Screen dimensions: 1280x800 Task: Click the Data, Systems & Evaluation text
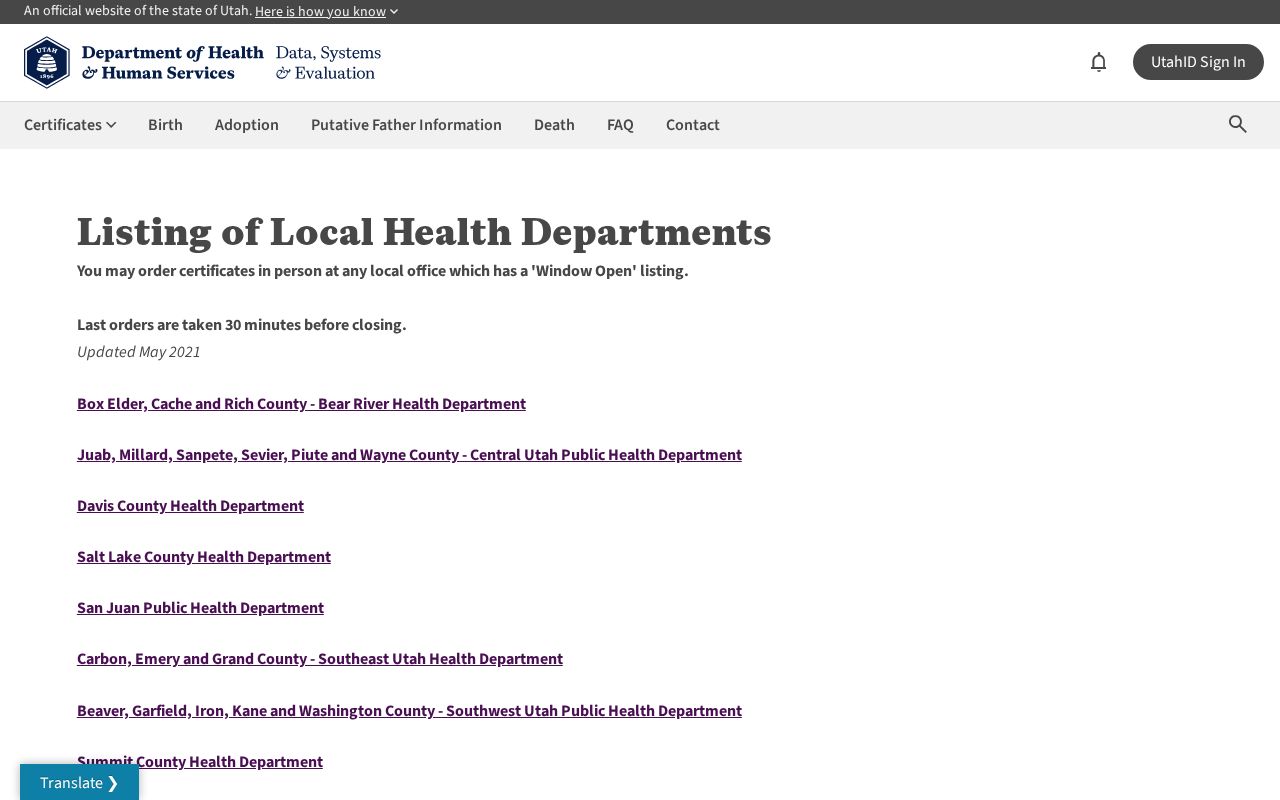[x=328, y=62]
